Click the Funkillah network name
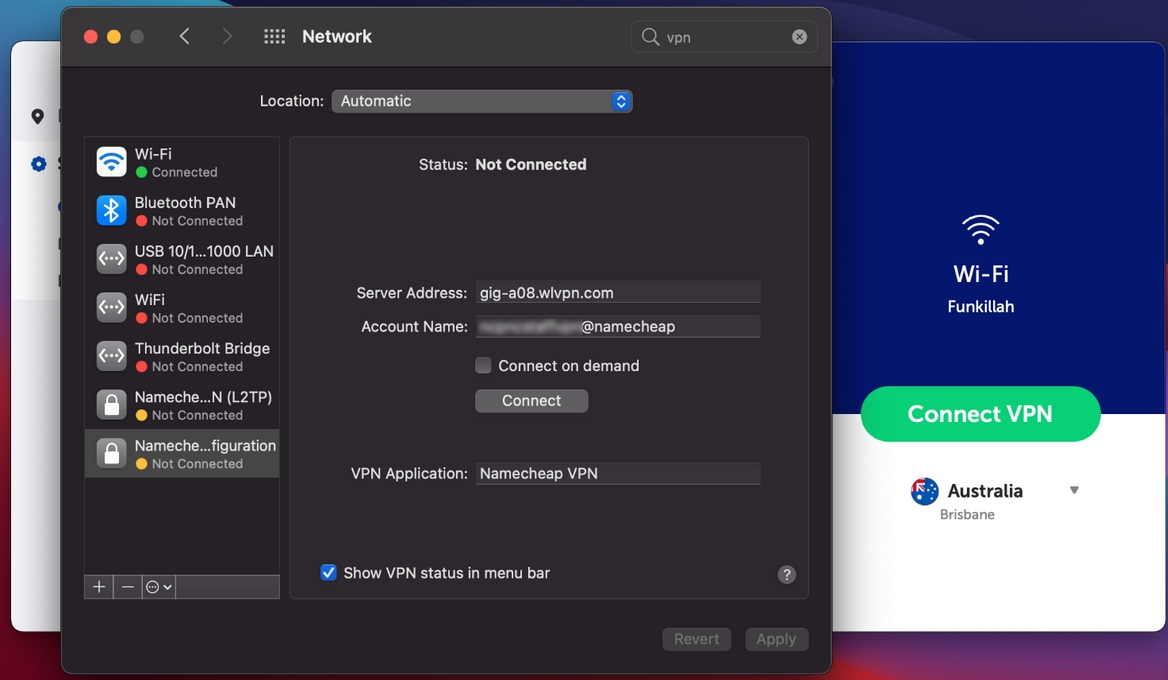This screenshot has height=680, width=1168. (x=980, y=307)
